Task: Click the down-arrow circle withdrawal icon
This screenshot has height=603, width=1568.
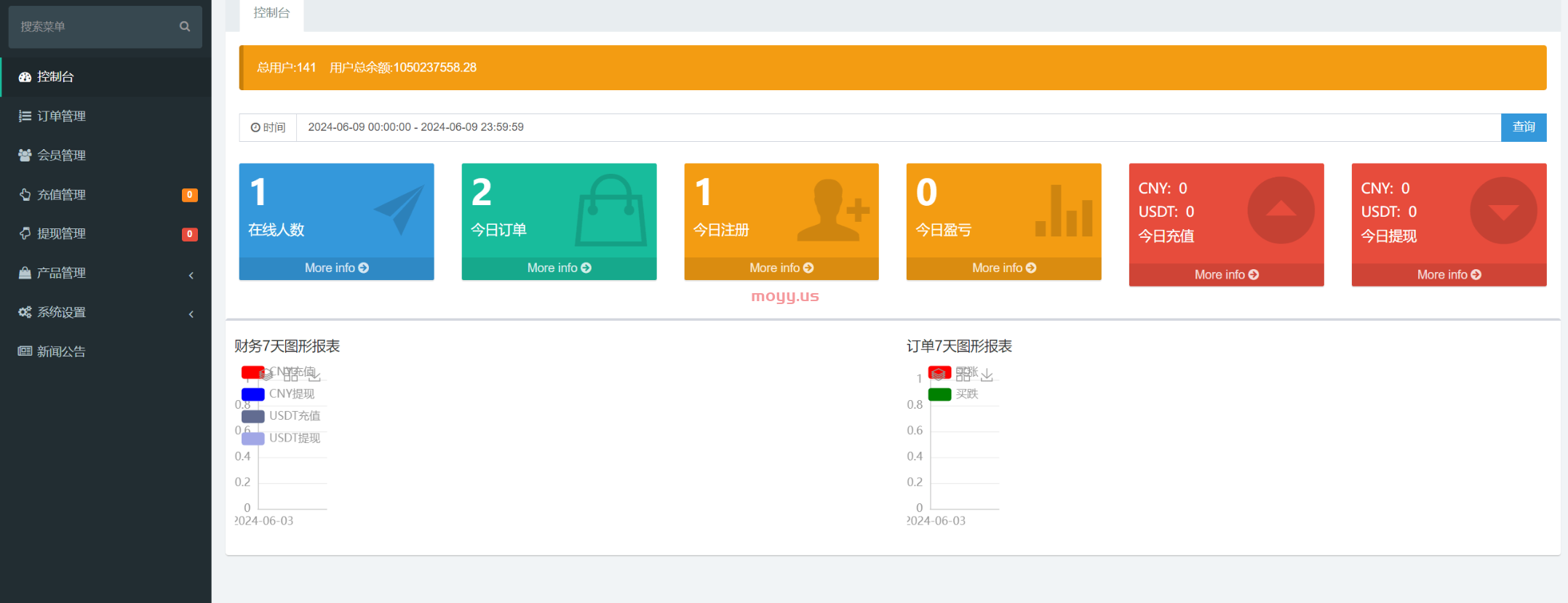Action: [1503, 211]
